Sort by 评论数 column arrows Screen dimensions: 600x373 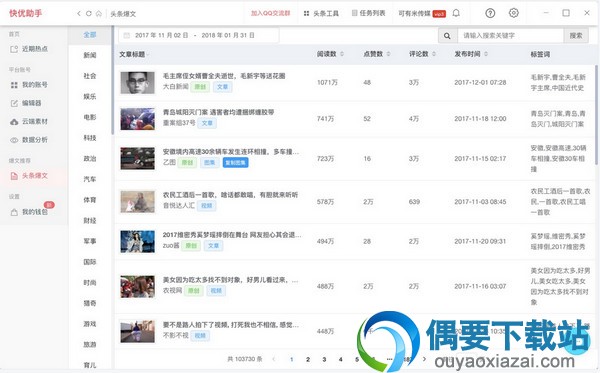click(434, 54)
